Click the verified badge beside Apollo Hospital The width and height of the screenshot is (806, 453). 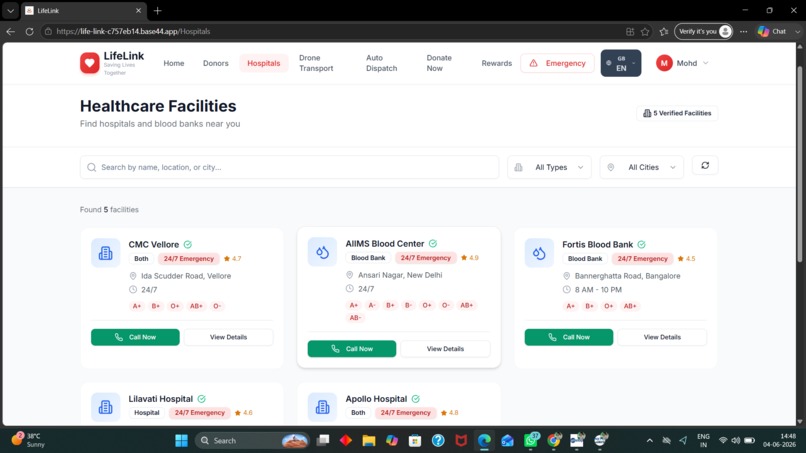point(415,399)
